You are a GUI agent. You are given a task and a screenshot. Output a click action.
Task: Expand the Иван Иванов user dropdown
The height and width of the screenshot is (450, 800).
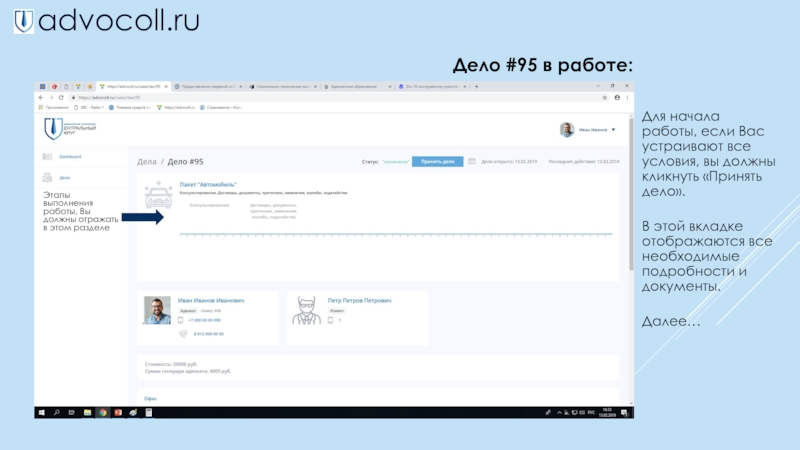614,130
